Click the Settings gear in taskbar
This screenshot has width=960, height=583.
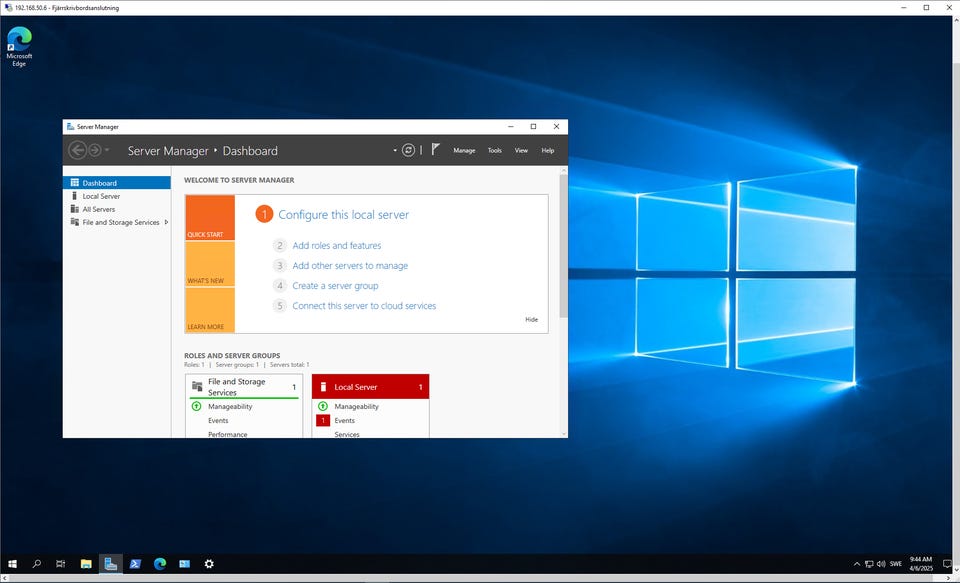(209, 564)
